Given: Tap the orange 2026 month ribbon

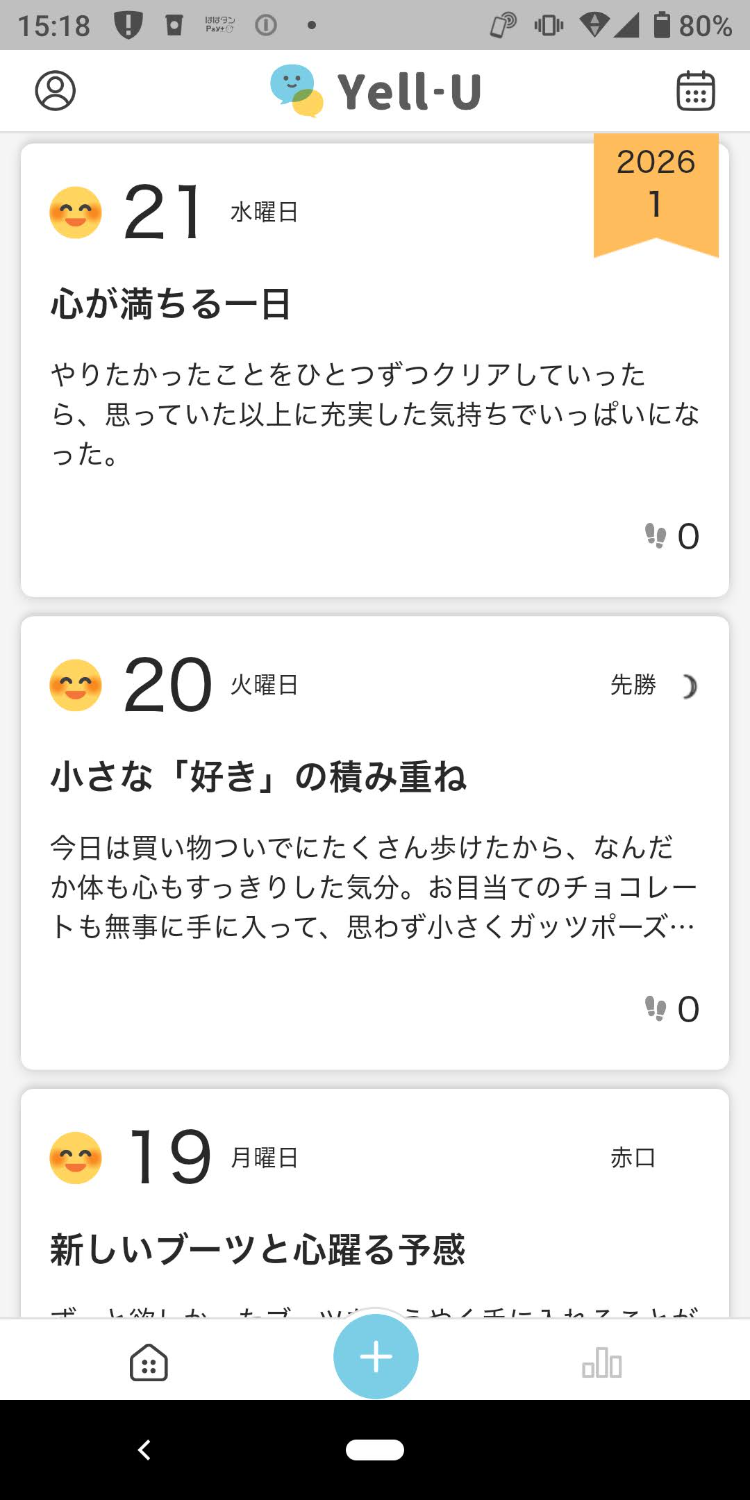Looking at the screenshot, I should point(656,192).
